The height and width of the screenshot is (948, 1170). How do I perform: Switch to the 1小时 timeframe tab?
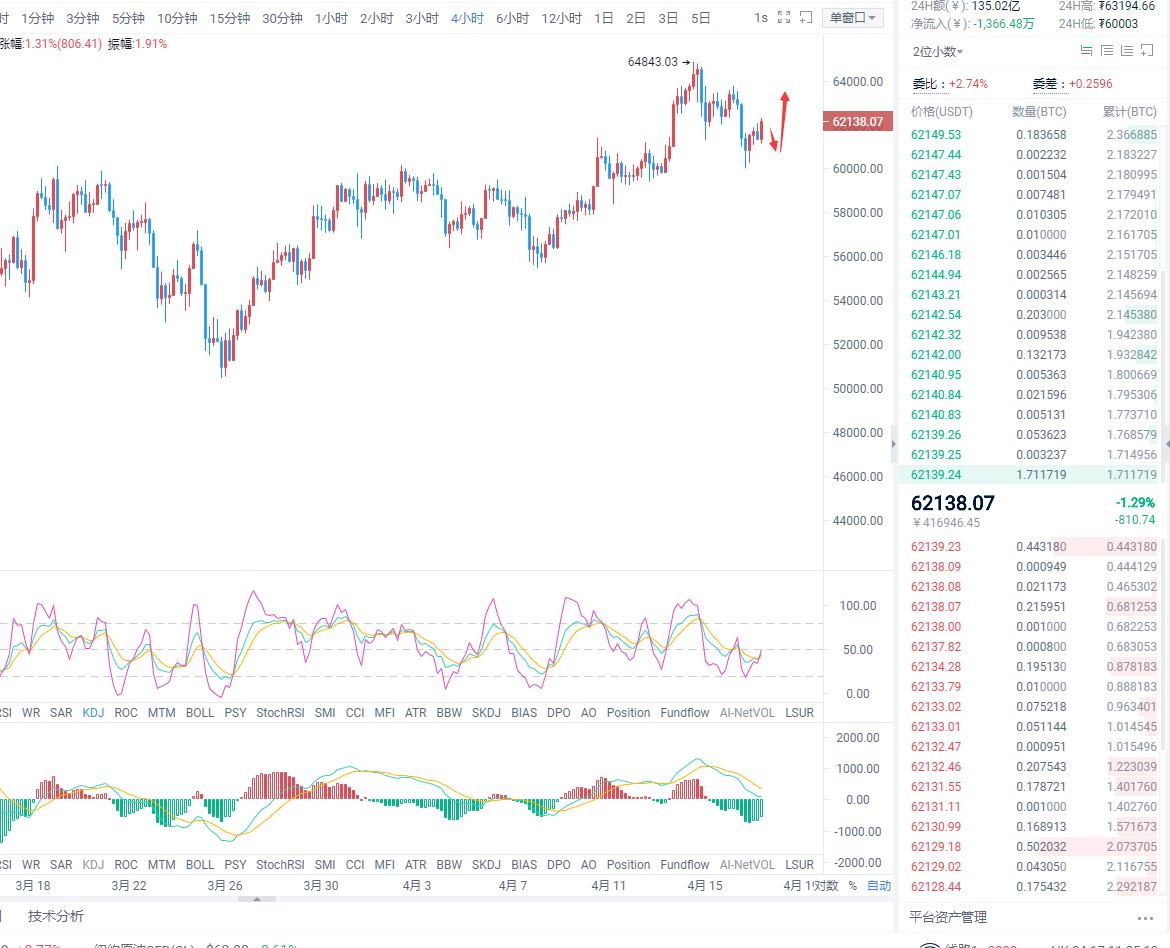(x=331, y=18)
